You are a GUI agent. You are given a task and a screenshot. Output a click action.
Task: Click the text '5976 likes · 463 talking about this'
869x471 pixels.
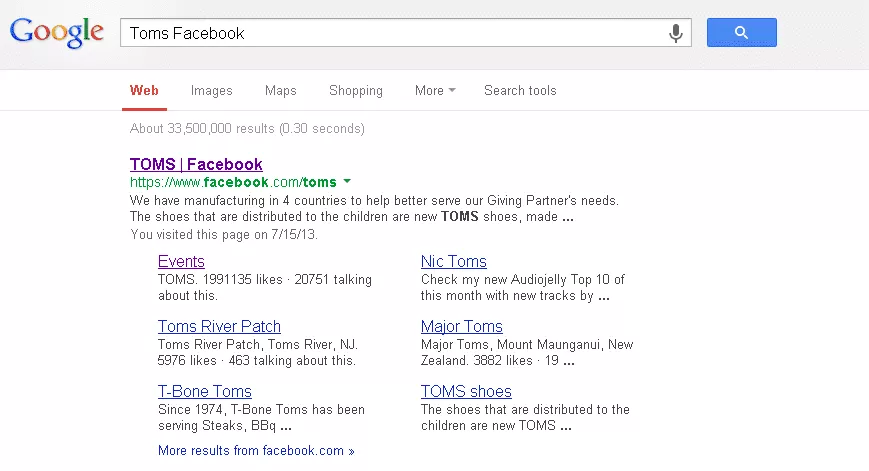[x=256, y=361]
